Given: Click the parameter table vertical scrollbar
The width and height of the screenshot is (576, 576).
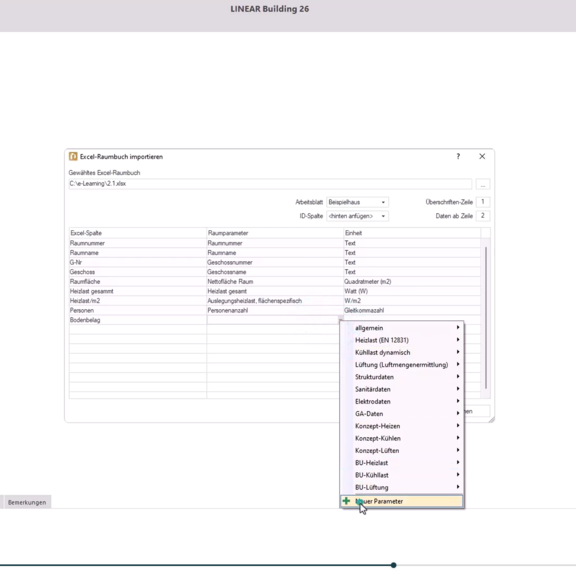Looking at the screenshot, I should point(486,318).
